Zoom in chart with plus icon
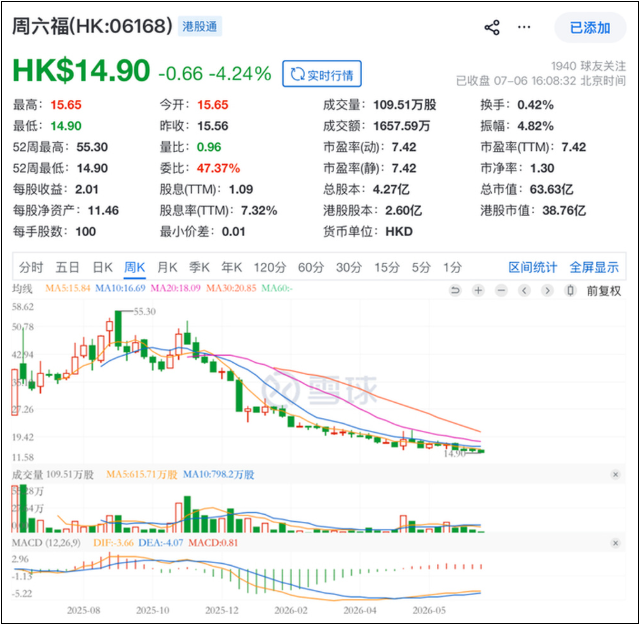This screenshot has width=641, height=626. (478, 291)
